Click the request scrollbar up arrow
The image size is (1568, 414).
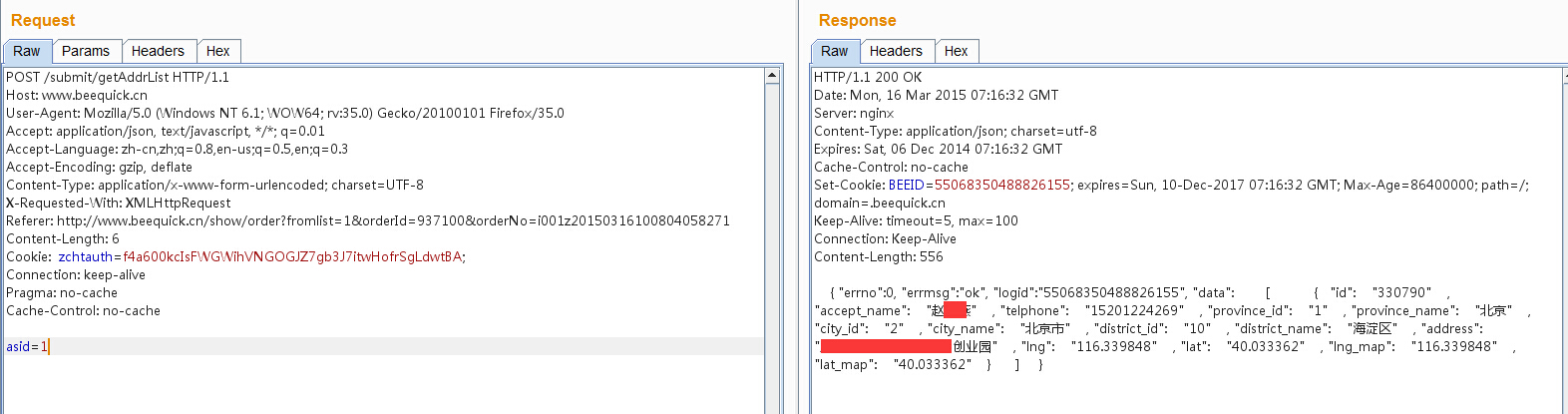772,76
